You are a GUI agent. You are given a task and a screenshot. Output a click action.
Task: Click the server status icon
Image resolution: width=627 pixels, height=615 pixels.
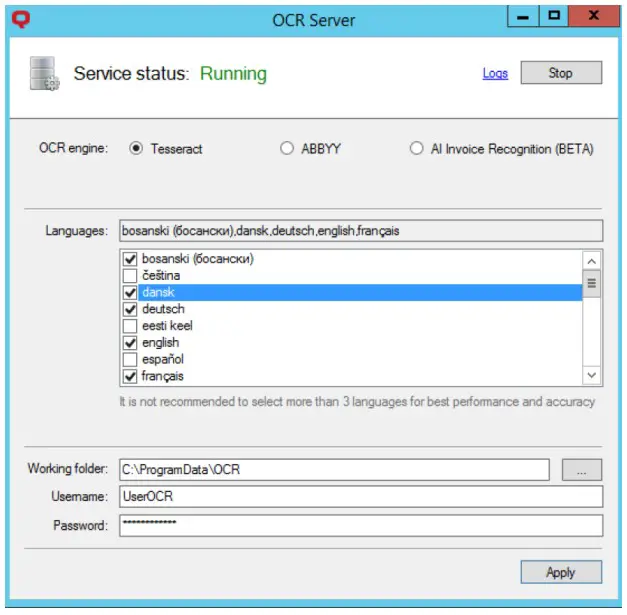(x=44, y=74)
